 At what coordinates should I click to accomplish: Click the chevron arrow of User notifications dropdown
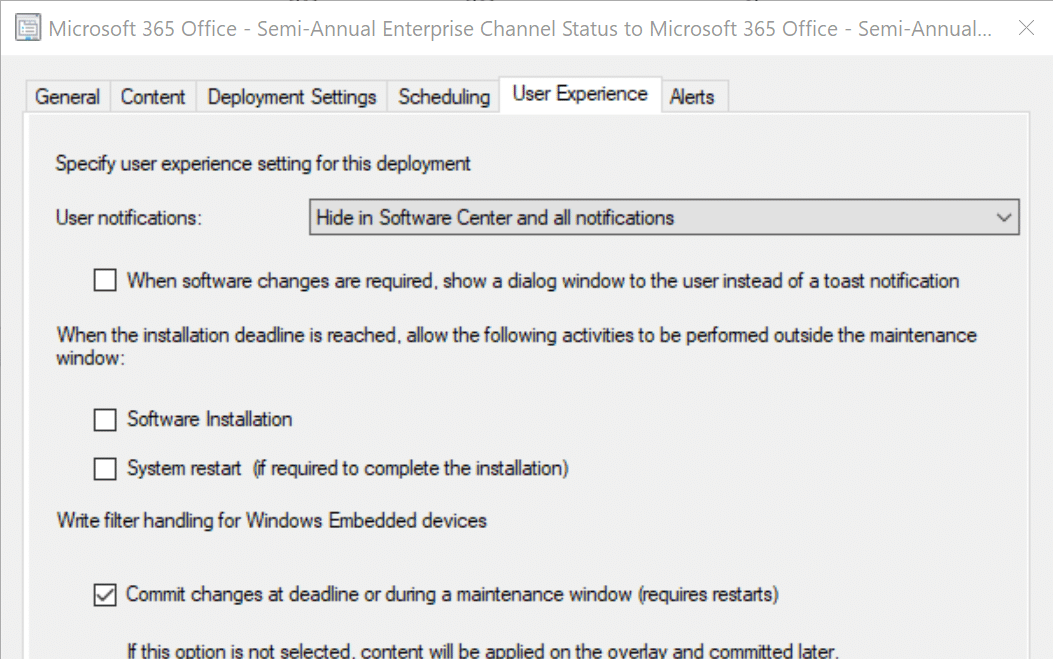pyautogui.click(x=1004, y=218)
